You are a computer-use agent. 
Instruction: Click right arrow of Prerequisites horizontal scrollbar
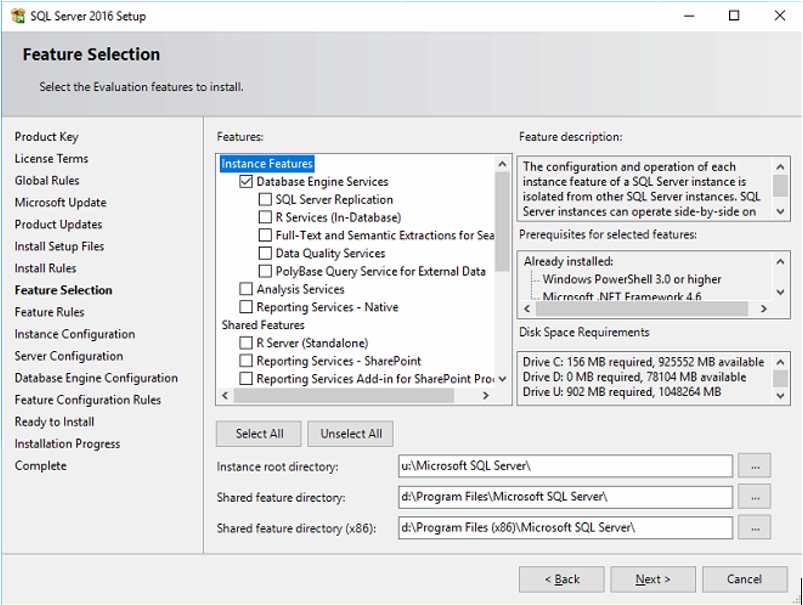click(764, 309)
